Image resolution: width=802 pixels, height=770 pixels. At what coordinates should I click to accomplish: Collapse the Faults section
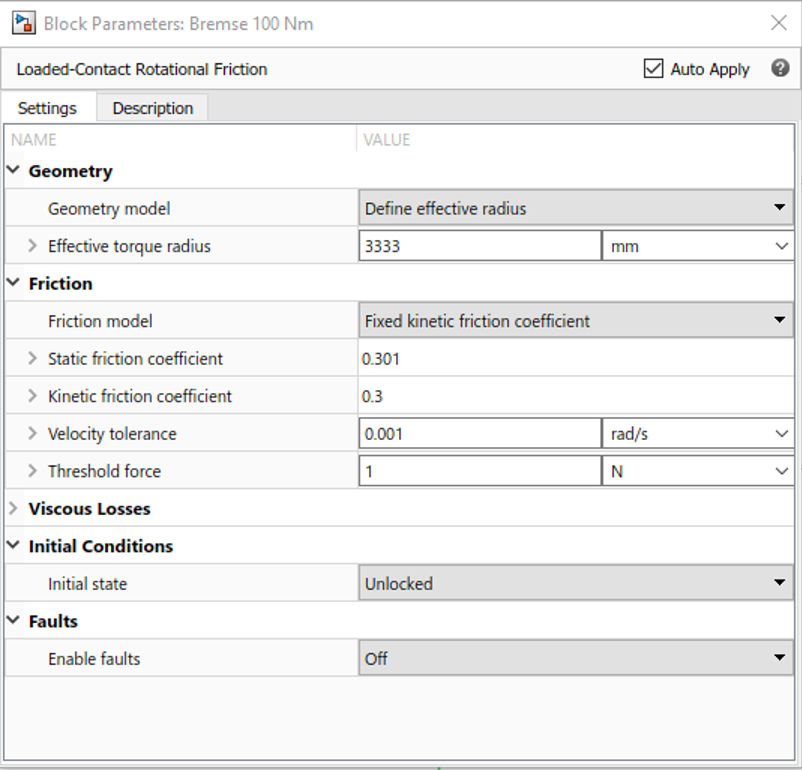tap(13, 621)
